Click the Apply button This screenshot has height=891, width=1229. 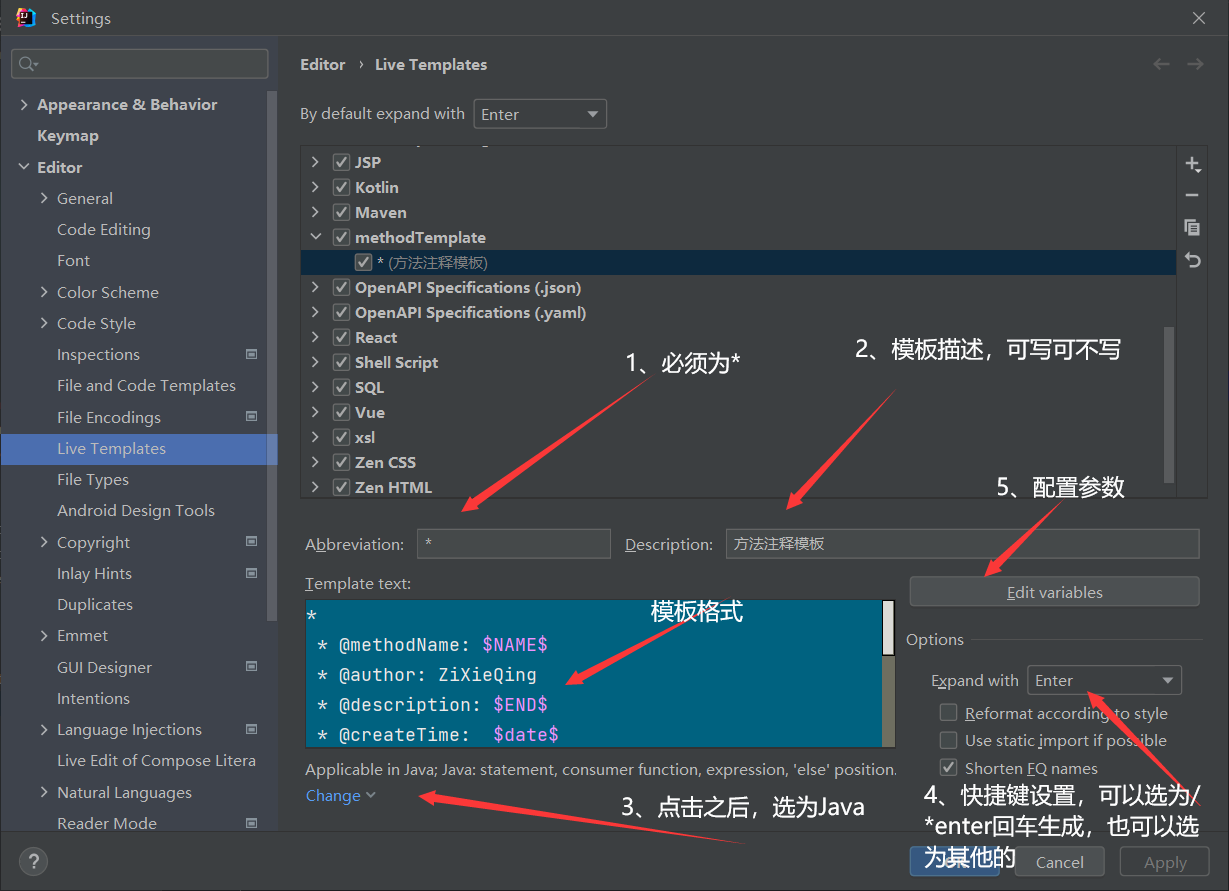coord(1165,862)
